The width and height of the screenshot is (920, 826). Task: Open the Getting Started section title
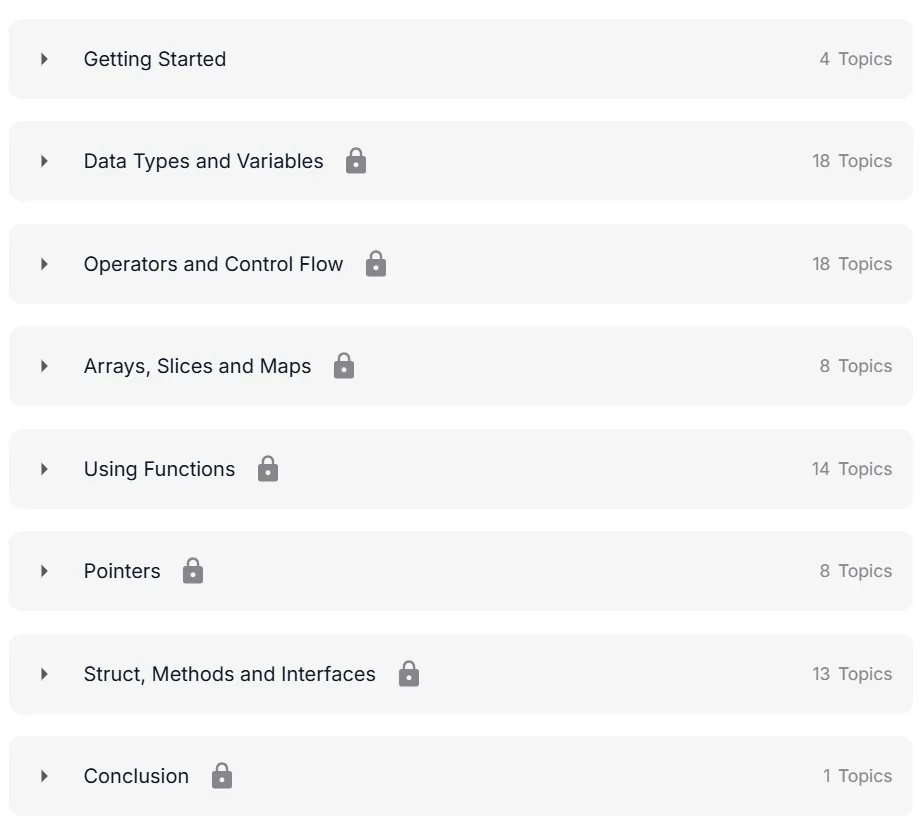155,59
